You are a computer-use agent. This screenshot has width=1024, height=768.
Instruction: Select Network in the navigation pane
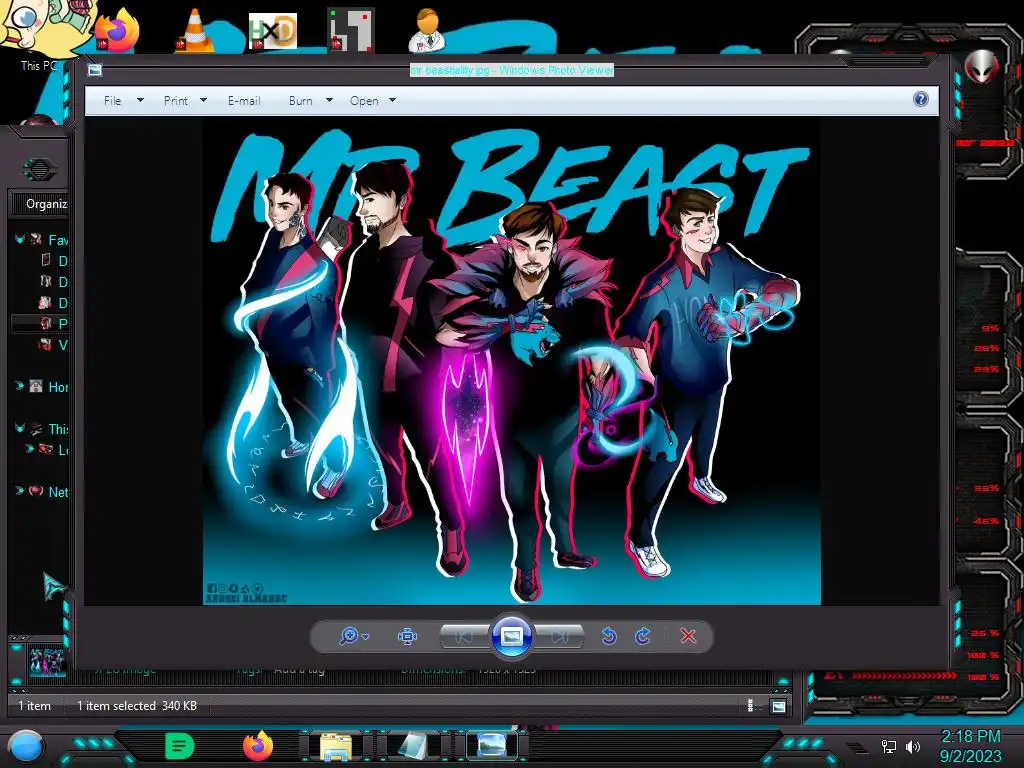click(49, 492)
